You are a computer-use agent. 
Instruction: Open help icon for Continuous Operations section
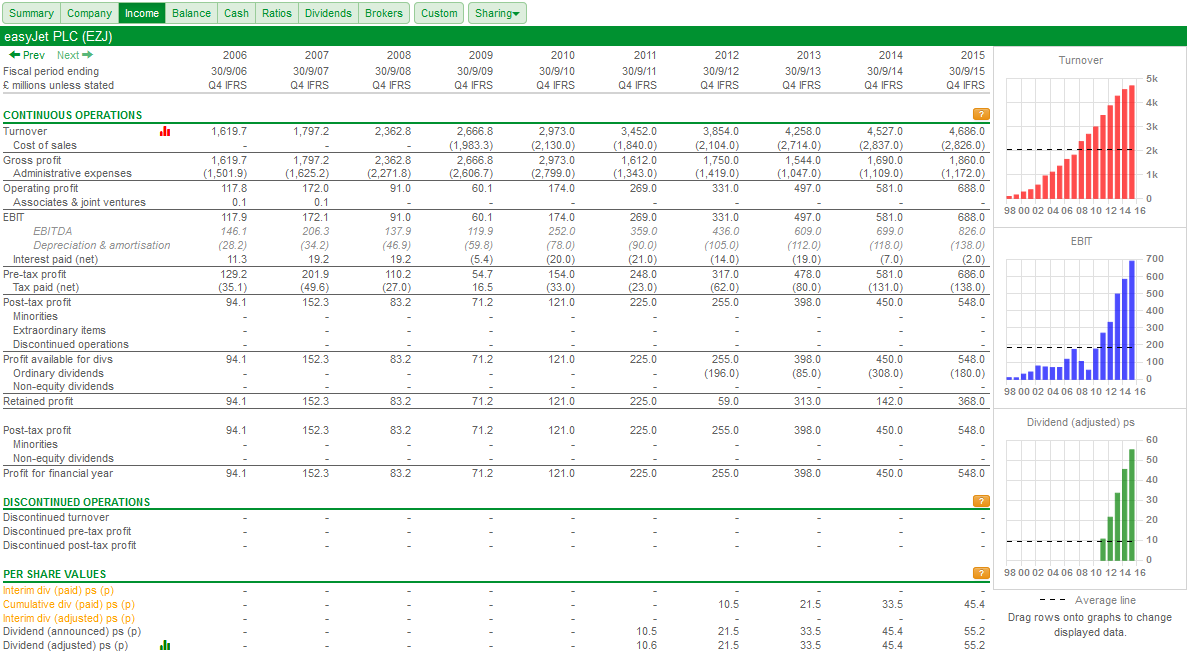tap(981, 114)
